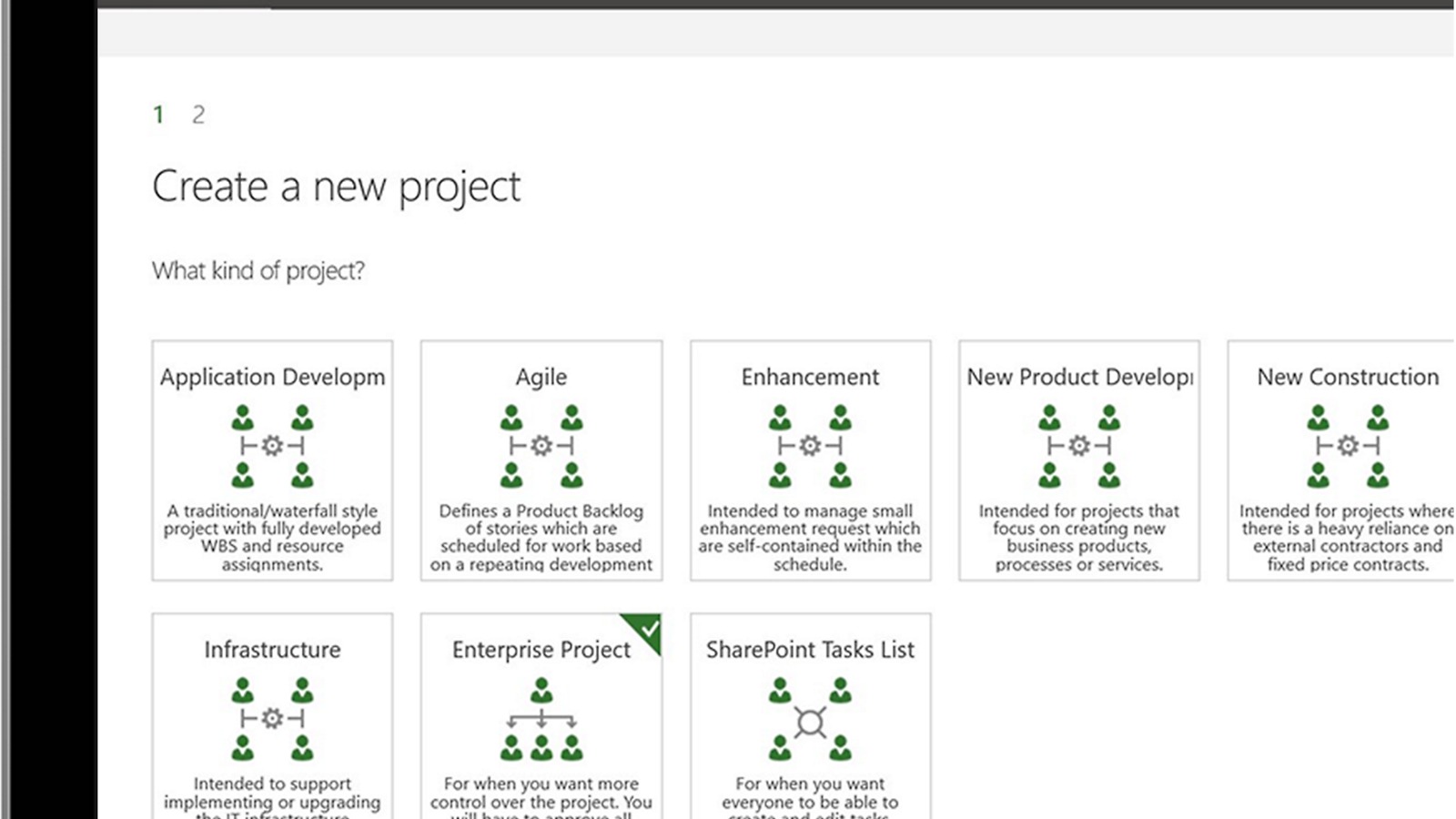Image resolution: width=1456 pixels, height=819 pixels.
Task: Select the Enterprise Project hierarchy icon
Action: pyautogui.click(x=541, y=719)
